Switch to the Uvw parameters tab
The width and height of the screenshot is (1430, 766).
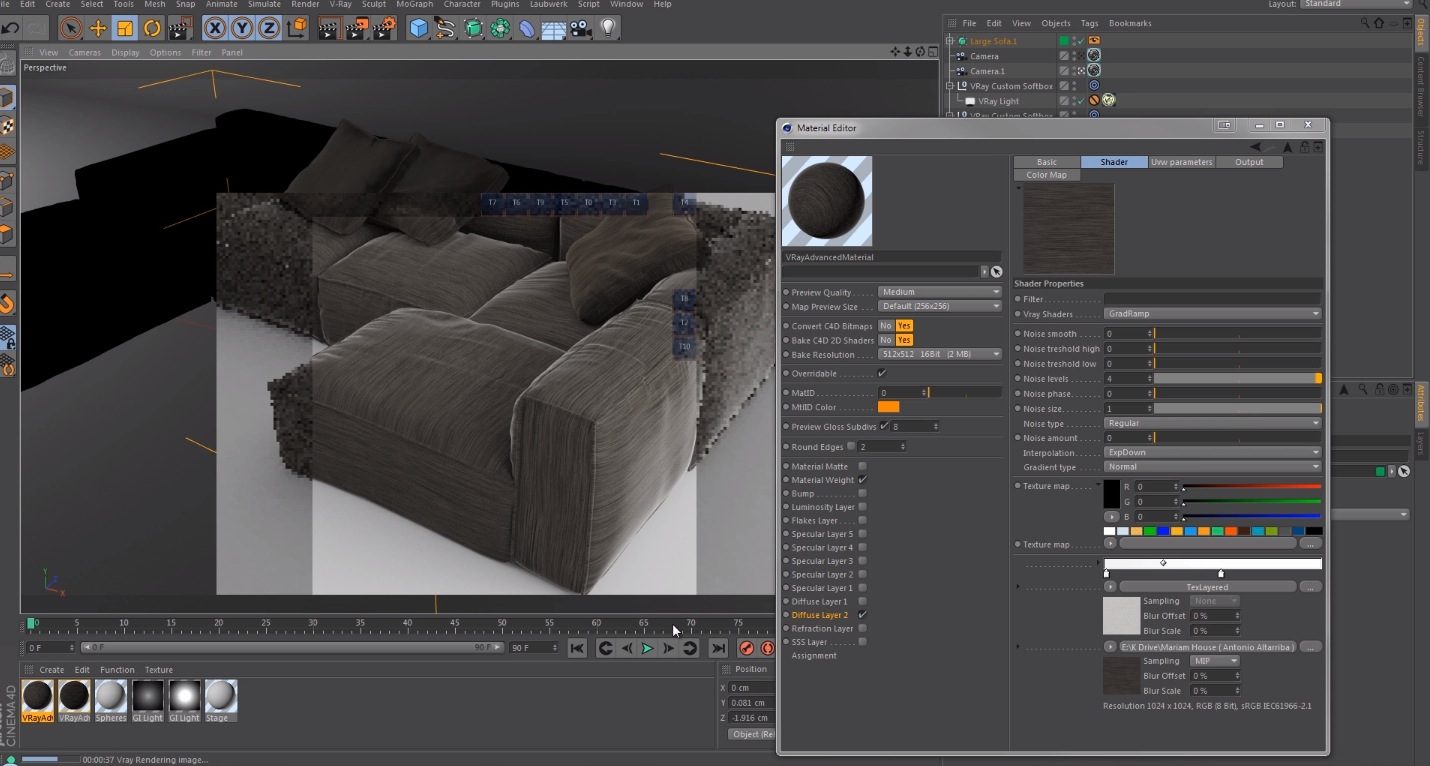(1181, 162)
